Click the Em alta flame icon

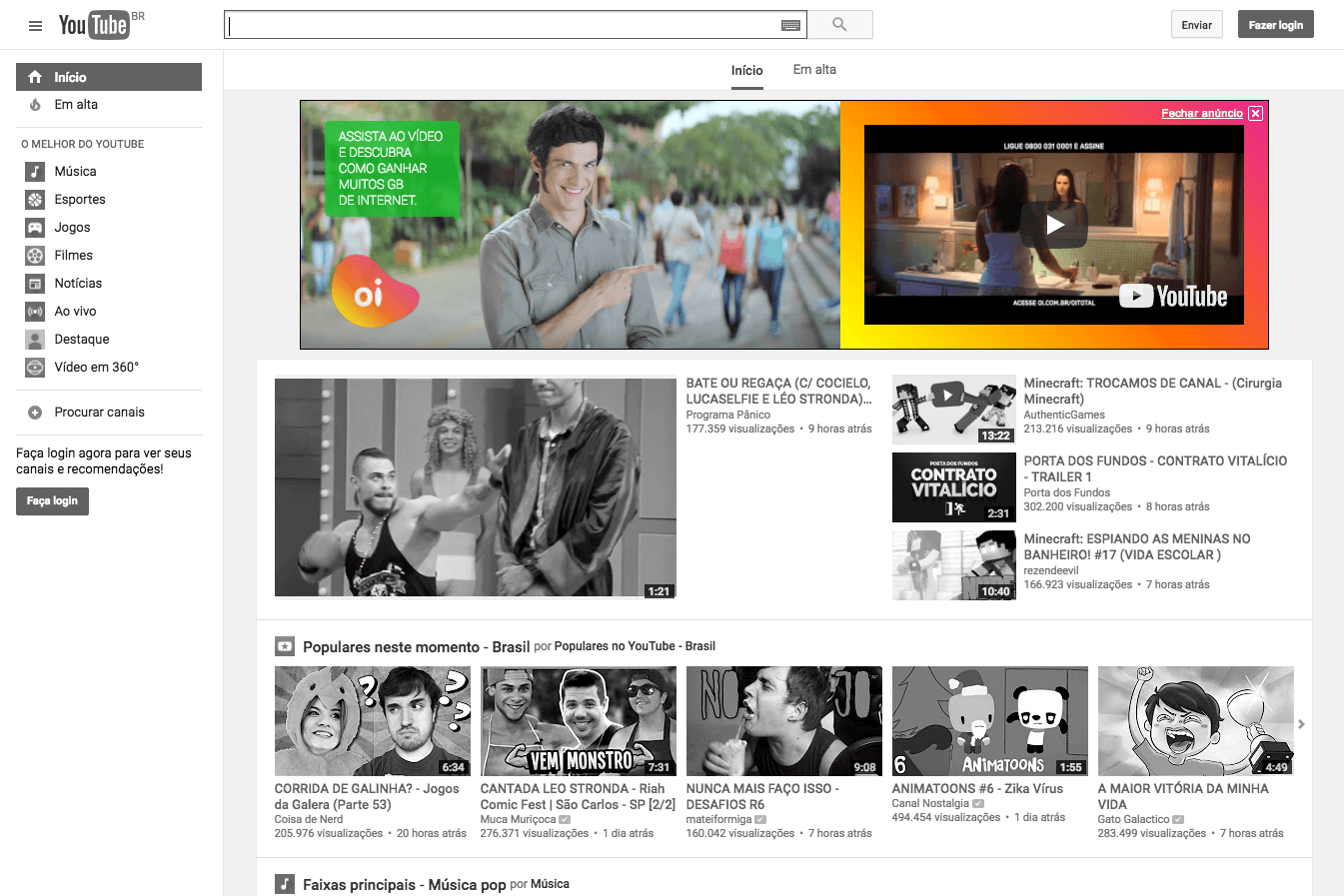35,105
